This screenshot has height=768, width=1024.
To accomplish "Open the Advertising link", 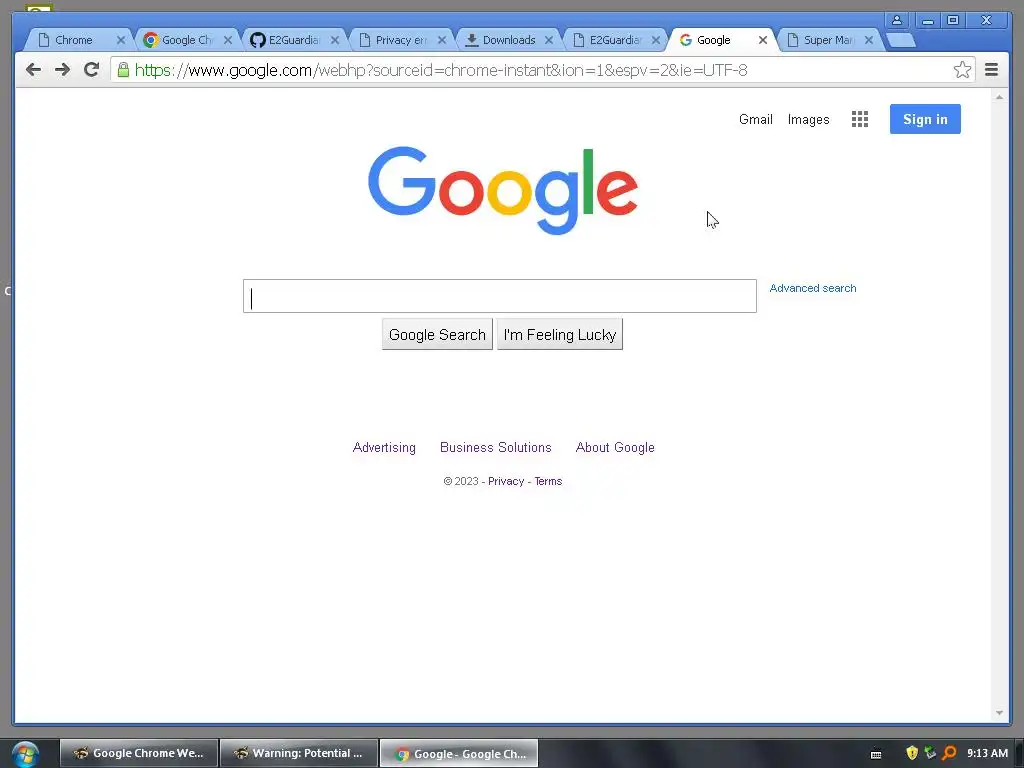I will point(384,447).
